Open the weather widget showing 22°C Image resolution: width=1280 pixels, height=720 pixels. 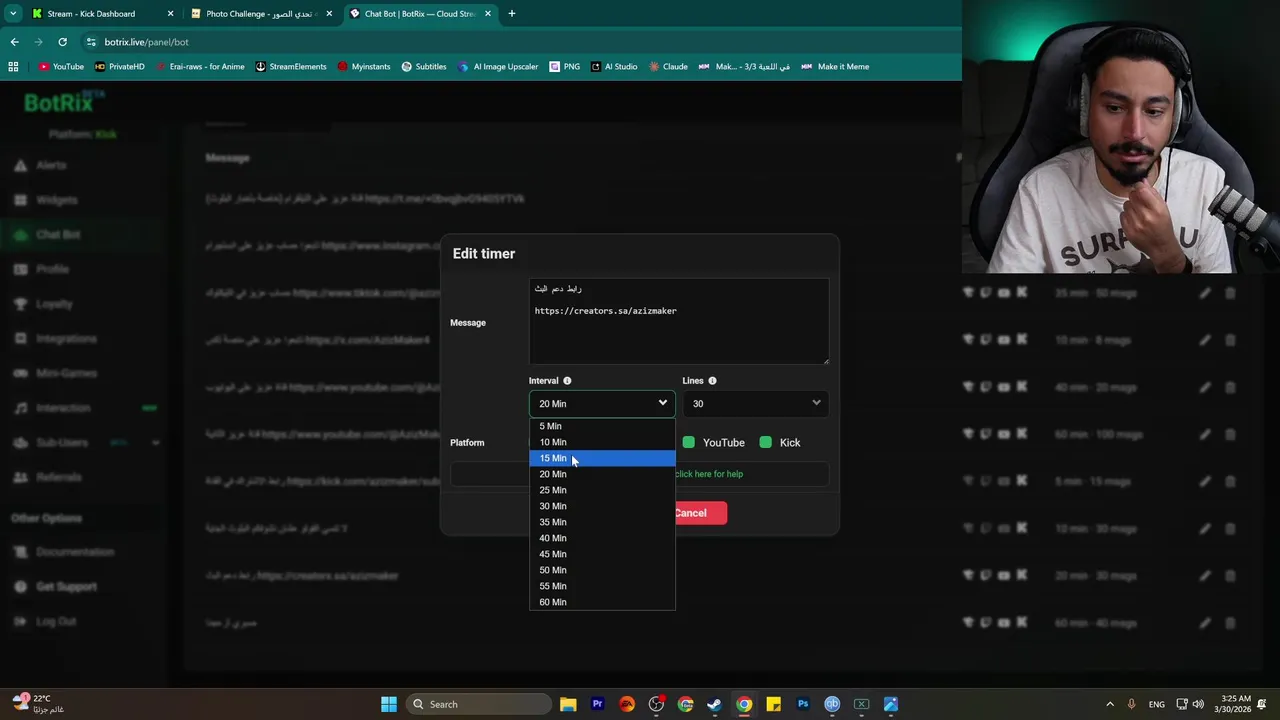pyautogui.click(x=38, y=704)
